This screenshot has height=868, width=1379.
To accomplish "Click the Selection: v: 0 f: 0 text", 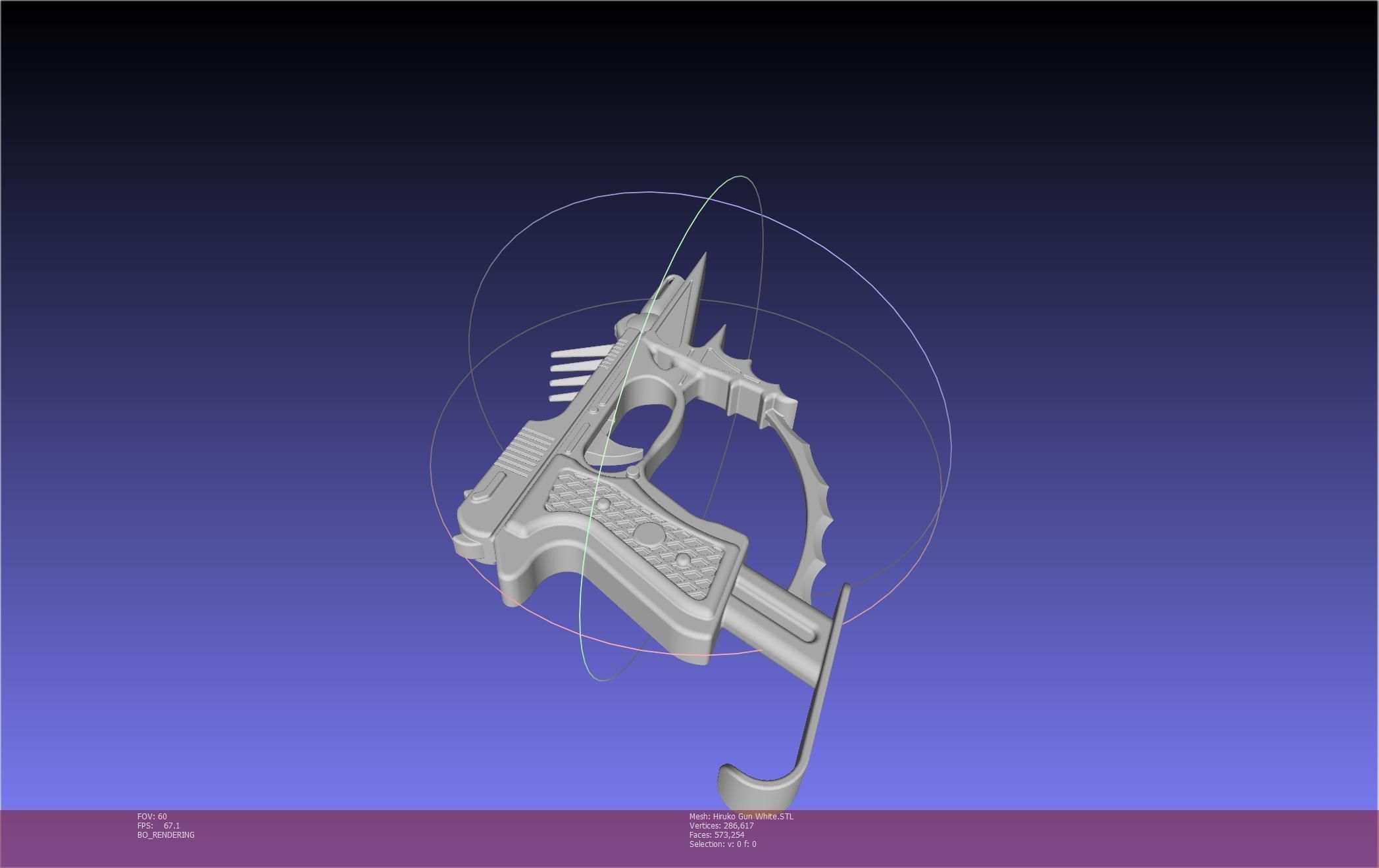I will (x=723, y=844).
